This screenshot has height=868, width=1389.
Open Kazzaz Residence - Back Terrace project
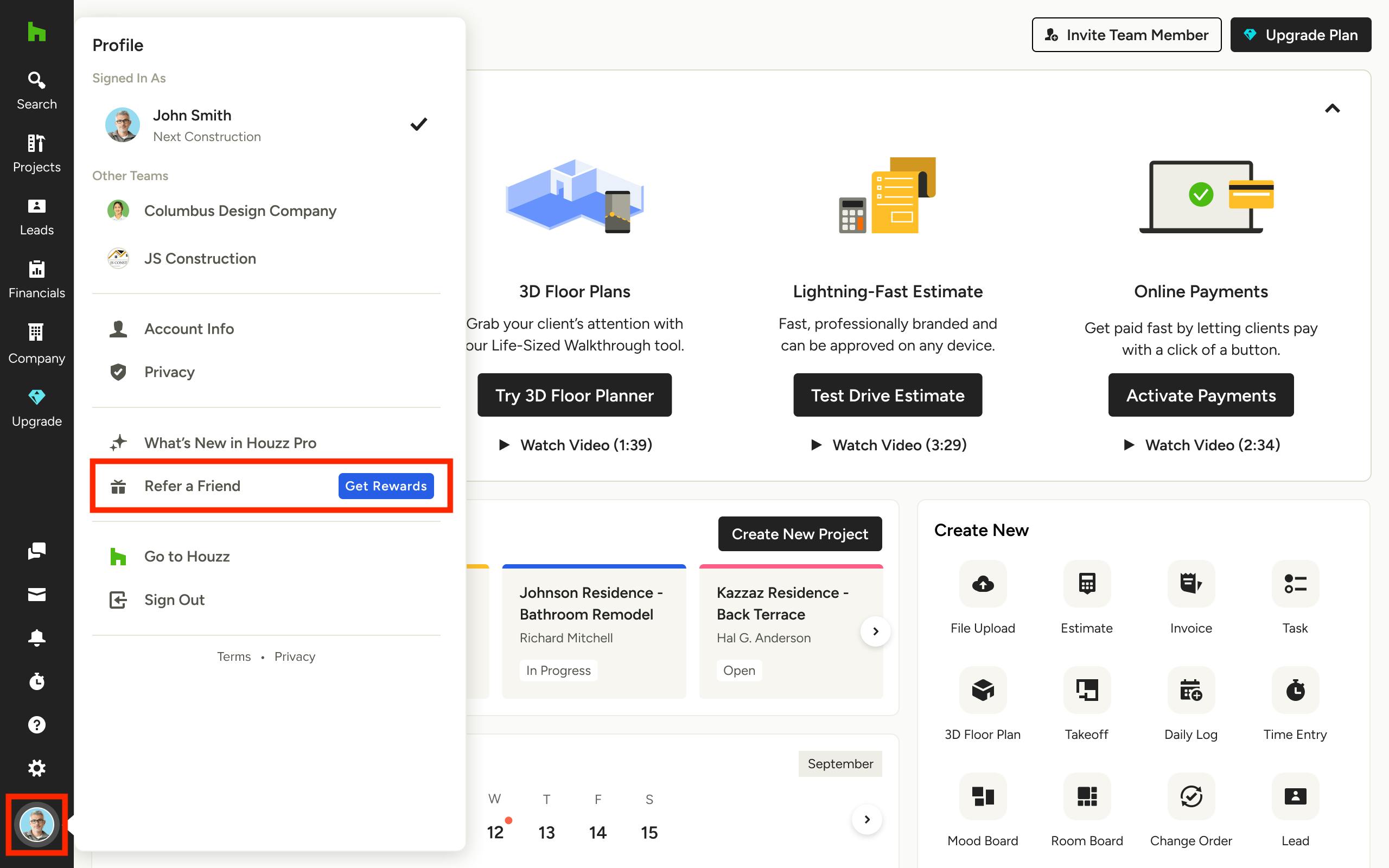coord(791,631)
